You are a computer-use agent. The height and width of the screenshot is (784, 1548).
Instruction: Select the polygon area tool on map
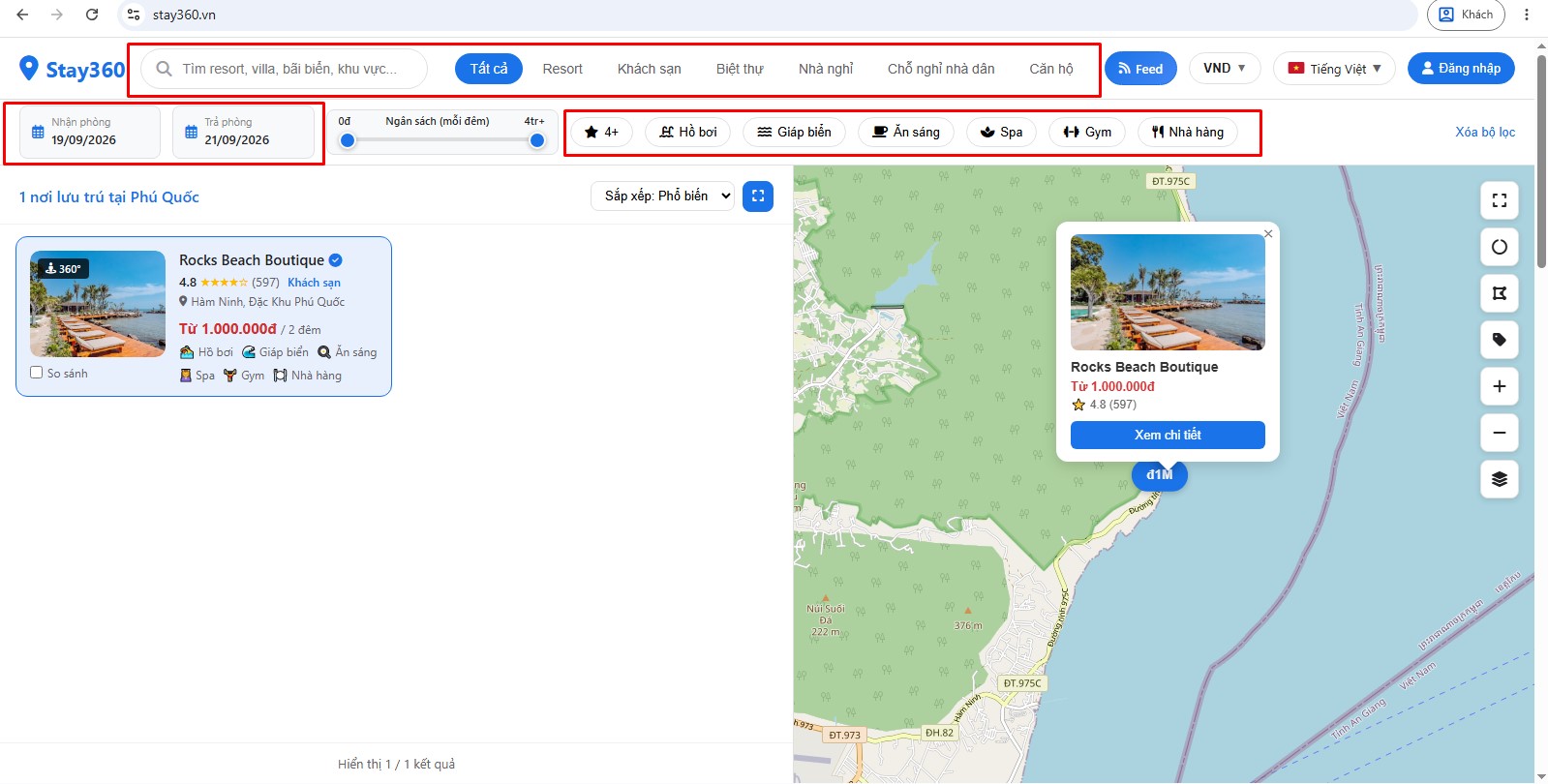pos(1500,293)
